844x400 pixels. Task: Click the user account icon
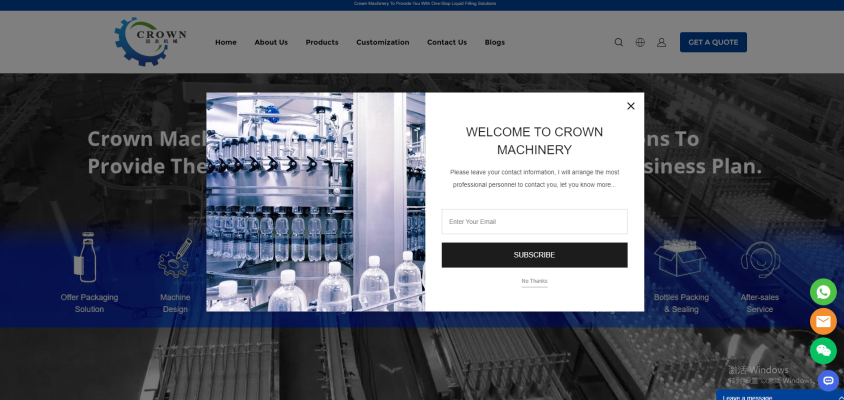(x=661, y=42)
